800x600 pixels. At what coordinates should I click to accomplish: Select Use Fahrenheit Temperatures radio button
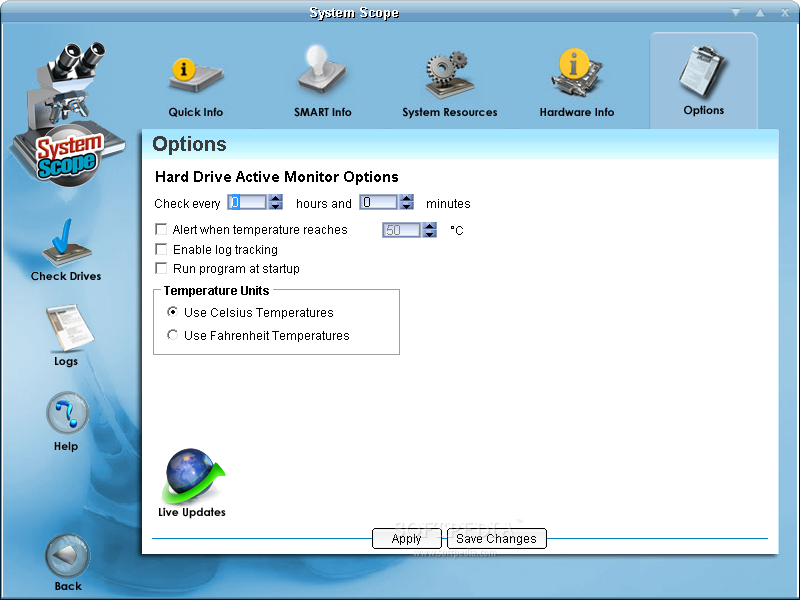(x=172, y=335)
